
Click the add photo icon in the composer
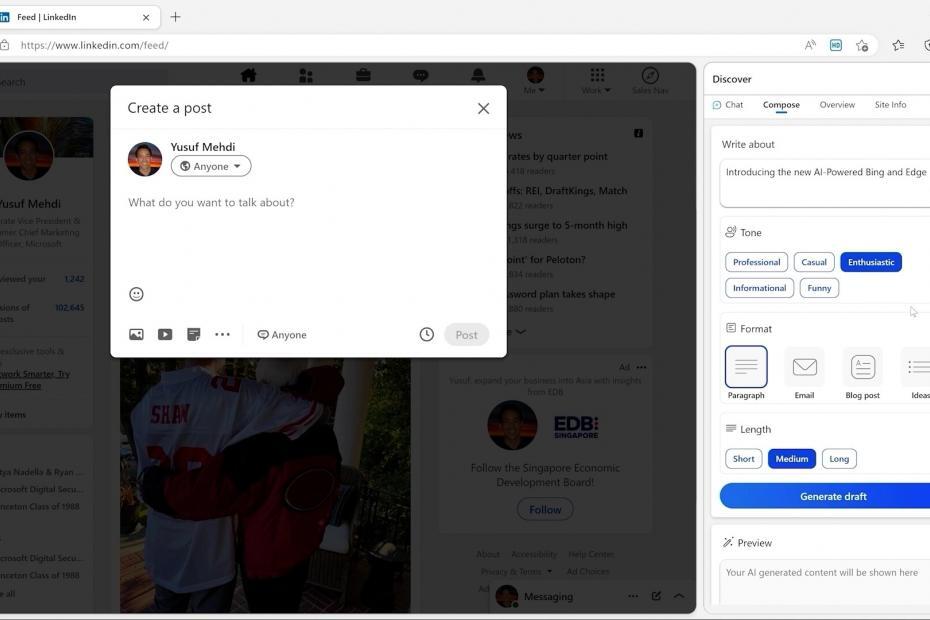click(x=135, y=334)
